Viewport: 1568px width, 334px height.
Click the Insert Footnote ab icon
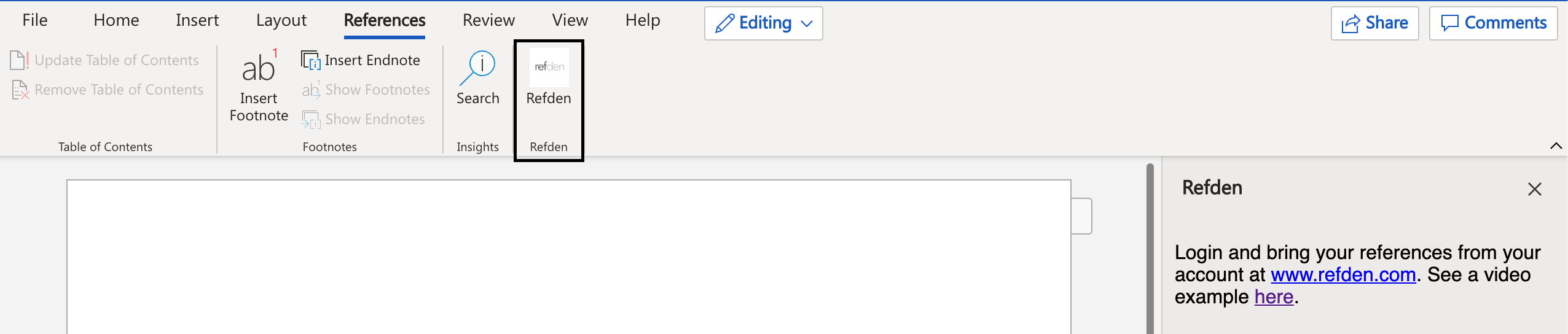point(259,66)
